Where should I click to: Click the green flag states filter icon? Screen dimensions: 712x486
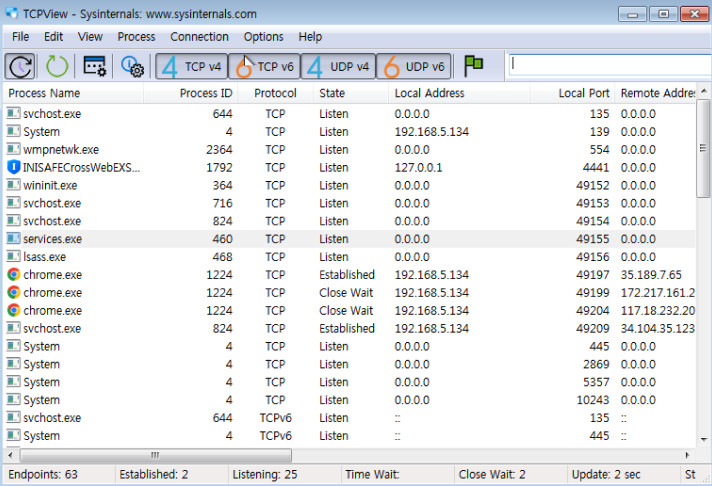point(474,66)
